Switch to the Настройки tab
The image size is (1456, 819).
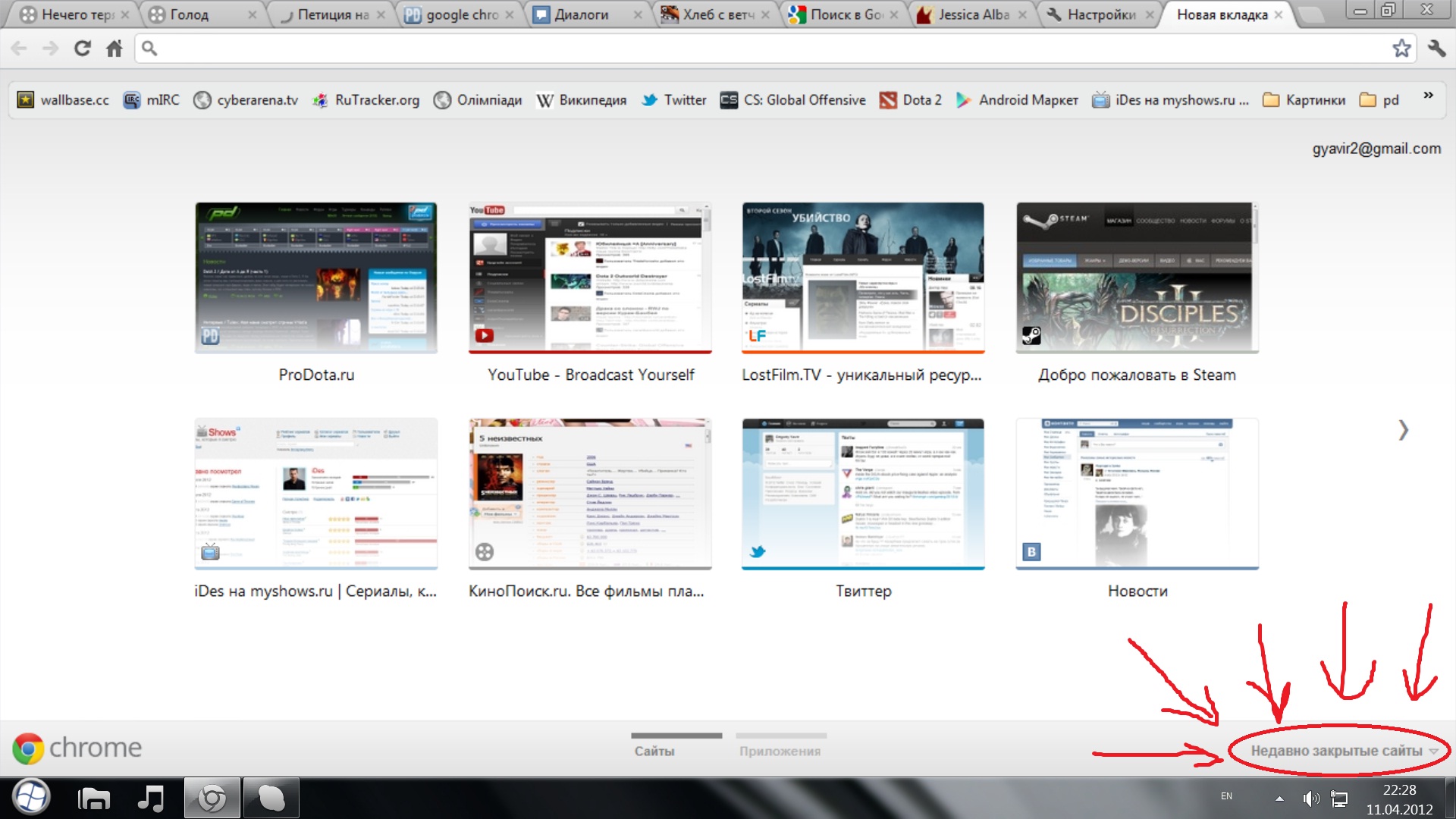(x=1099, y=14)
